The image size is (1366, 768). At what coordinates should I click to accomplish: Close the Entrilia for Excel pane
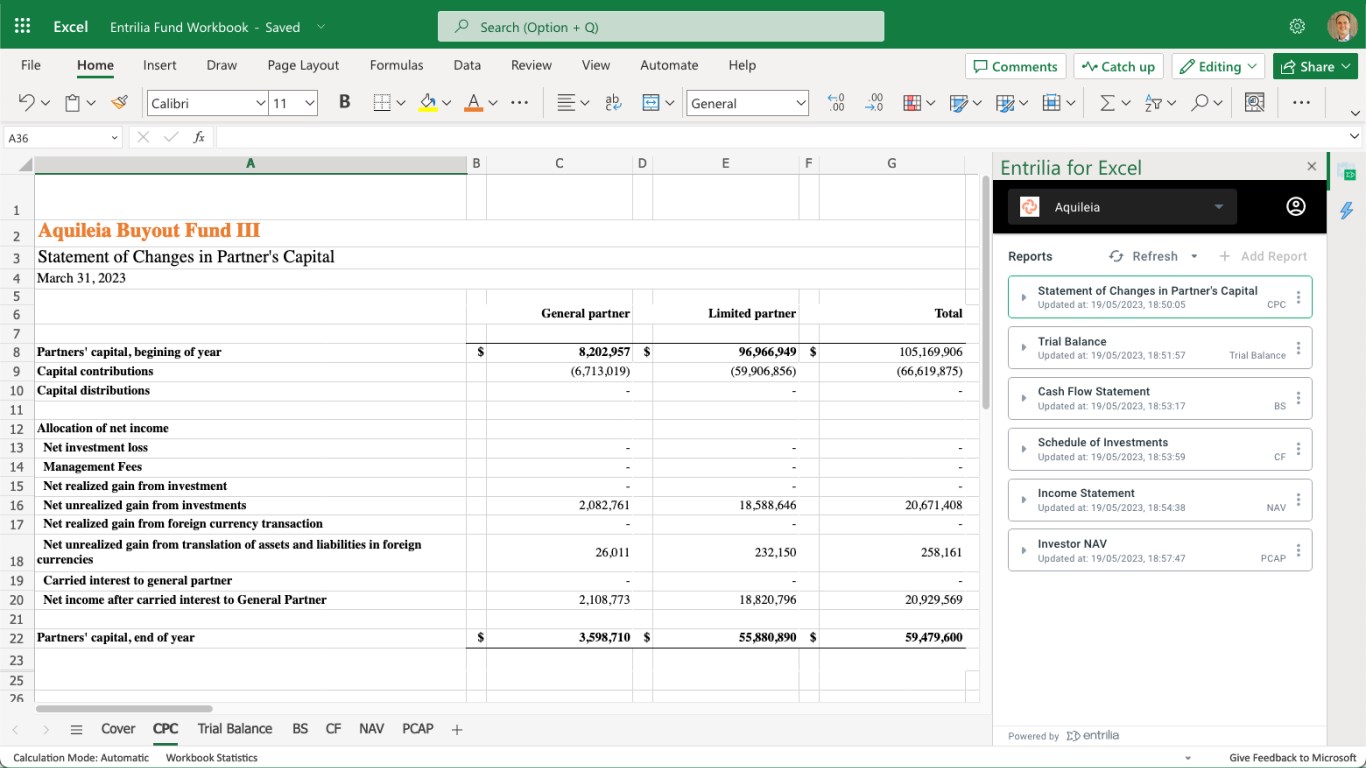[x=1312, y=167]
